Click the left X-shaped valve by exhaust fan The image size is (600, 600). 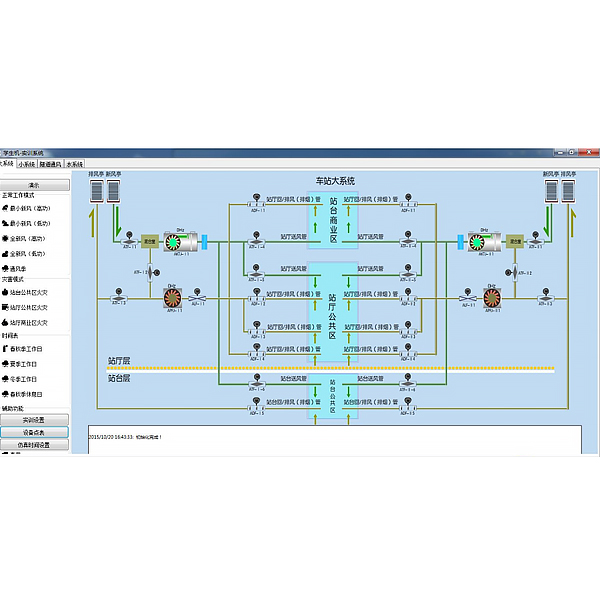199,298
